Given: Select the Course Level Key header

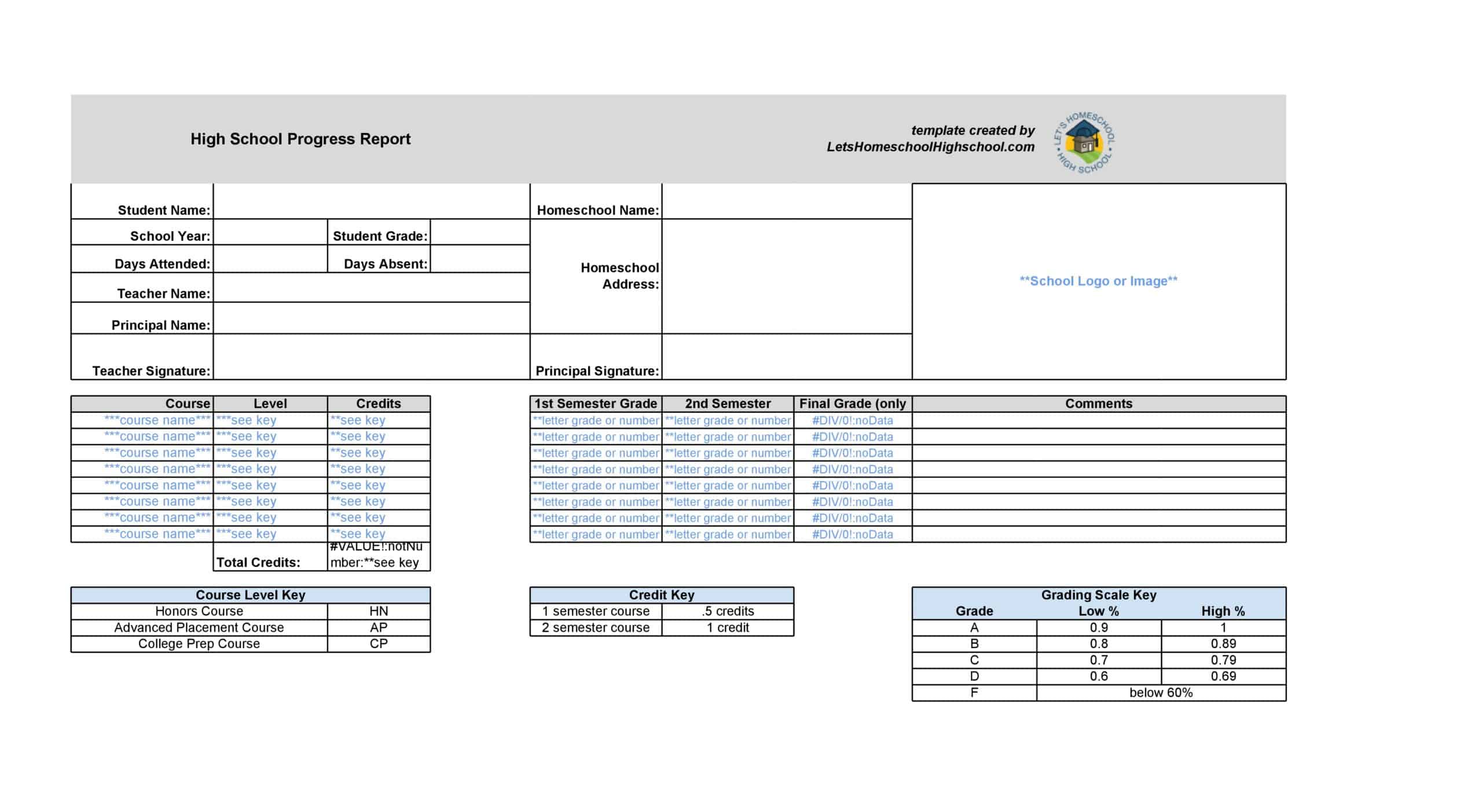Looking at the screenshot, I should click(250, 595).
